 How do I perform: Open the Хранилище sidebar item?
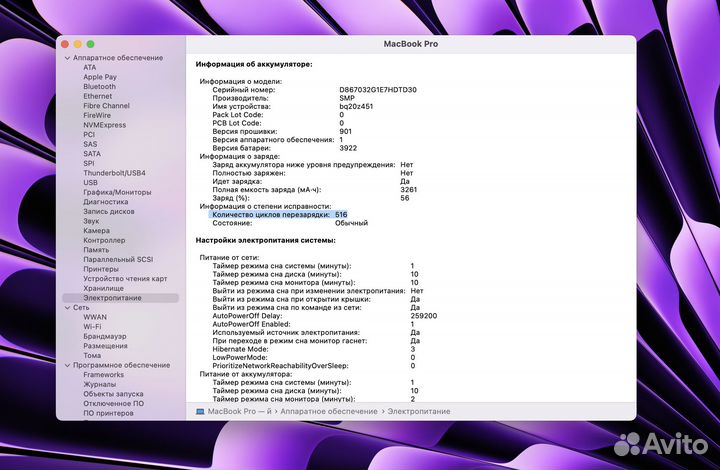click(x=104, y=288)
